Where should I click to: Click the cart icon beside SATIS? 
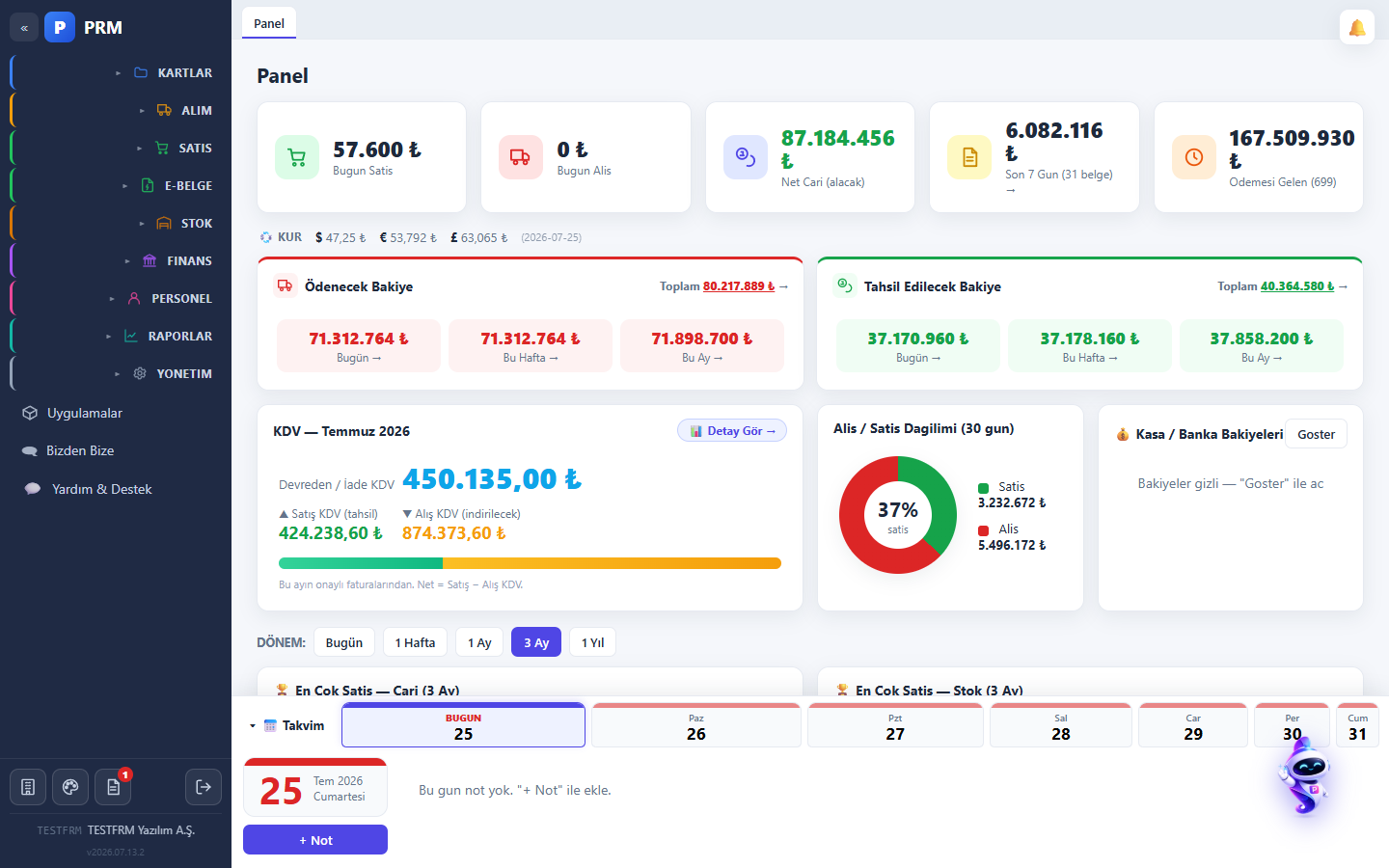coord(162,148)
